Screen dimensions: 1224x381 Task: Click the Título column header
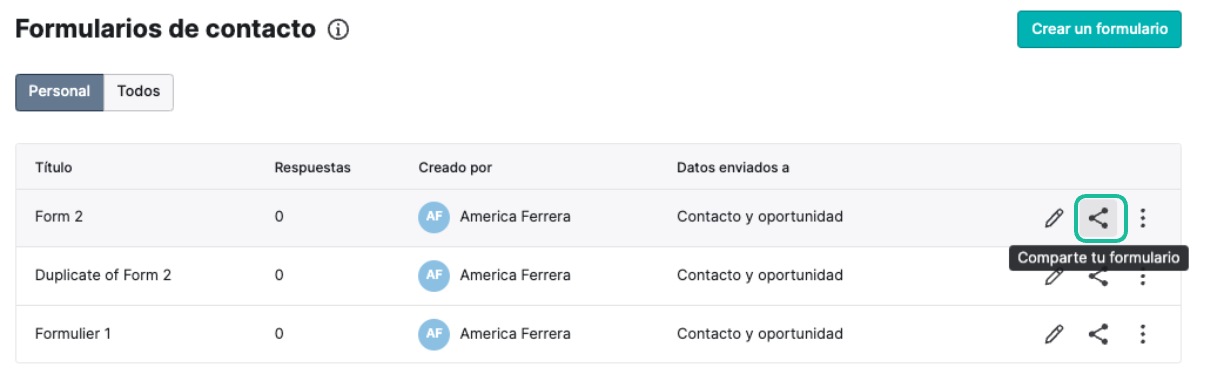point(53,167)
